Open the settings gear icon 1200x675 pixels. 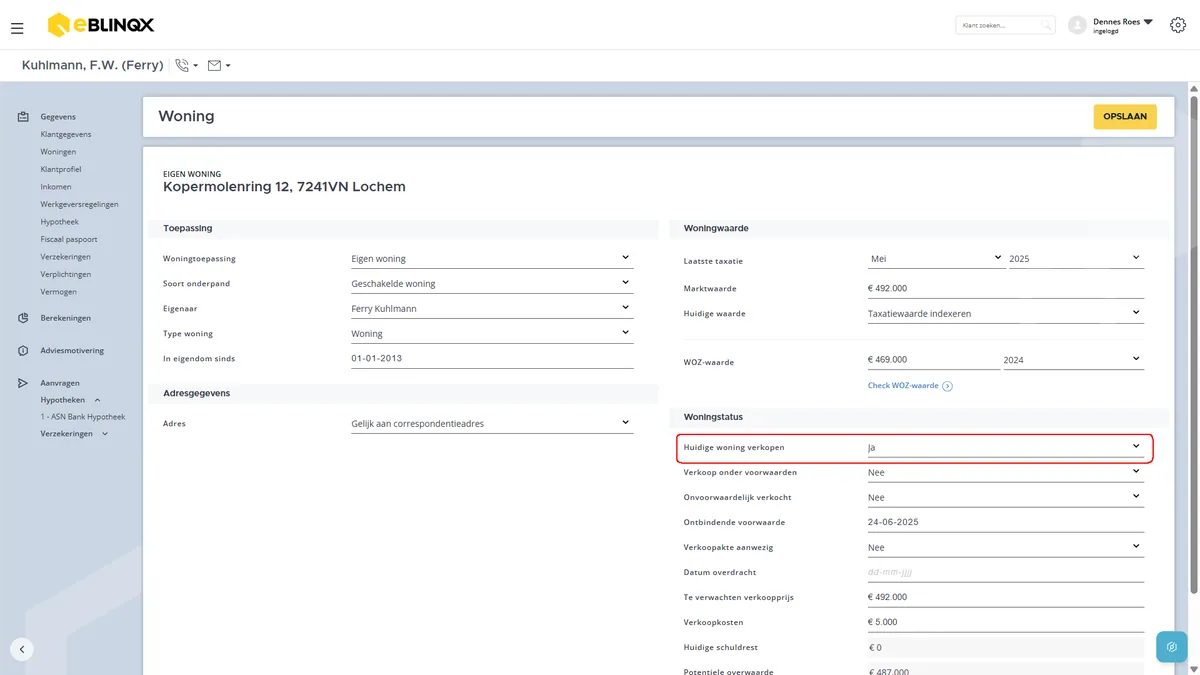click(x=1177, y=25)
